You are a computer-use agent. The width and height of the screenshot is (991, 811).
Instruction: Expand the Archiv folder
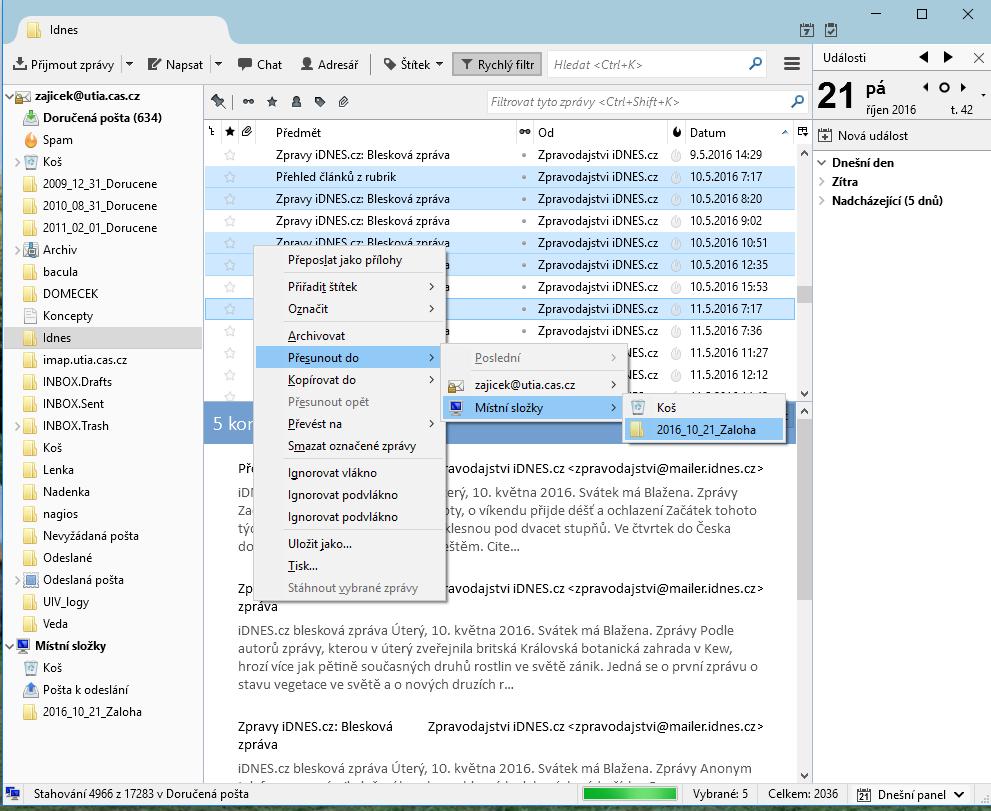(x=18, y=250)
